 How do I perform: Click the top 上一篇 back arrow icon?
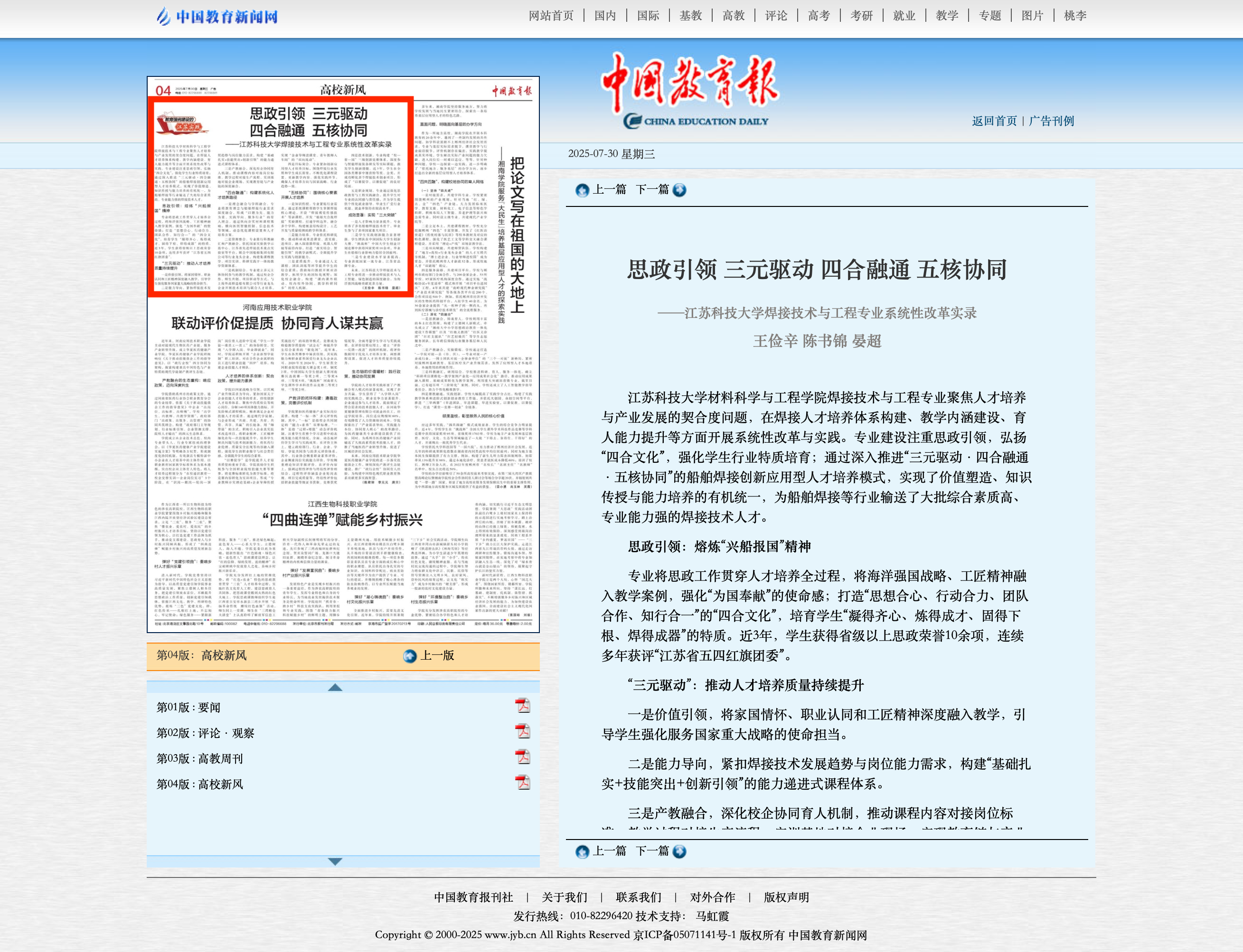point(582,190)
